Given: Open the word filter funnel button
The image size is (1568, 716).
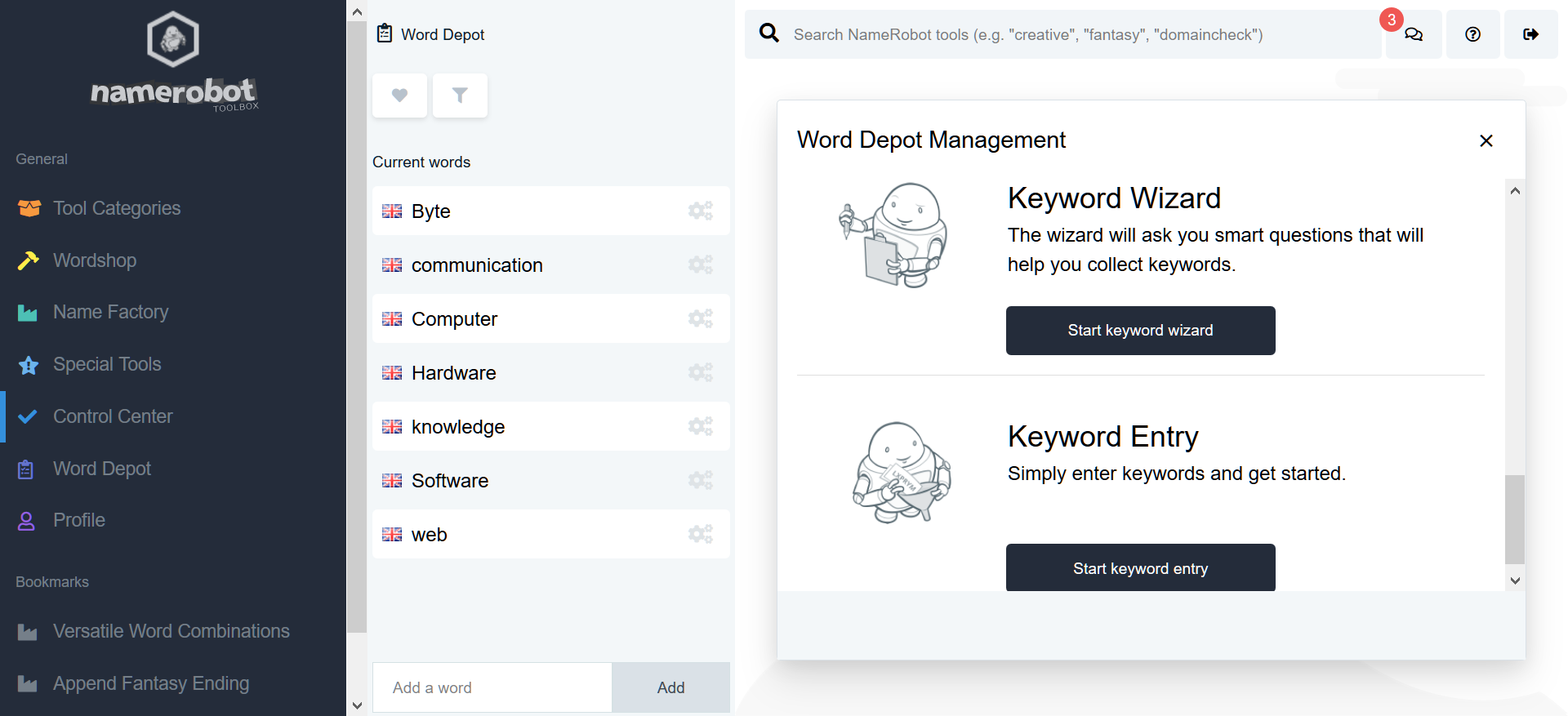Looking at the screenshot, I should coord(460,96).
